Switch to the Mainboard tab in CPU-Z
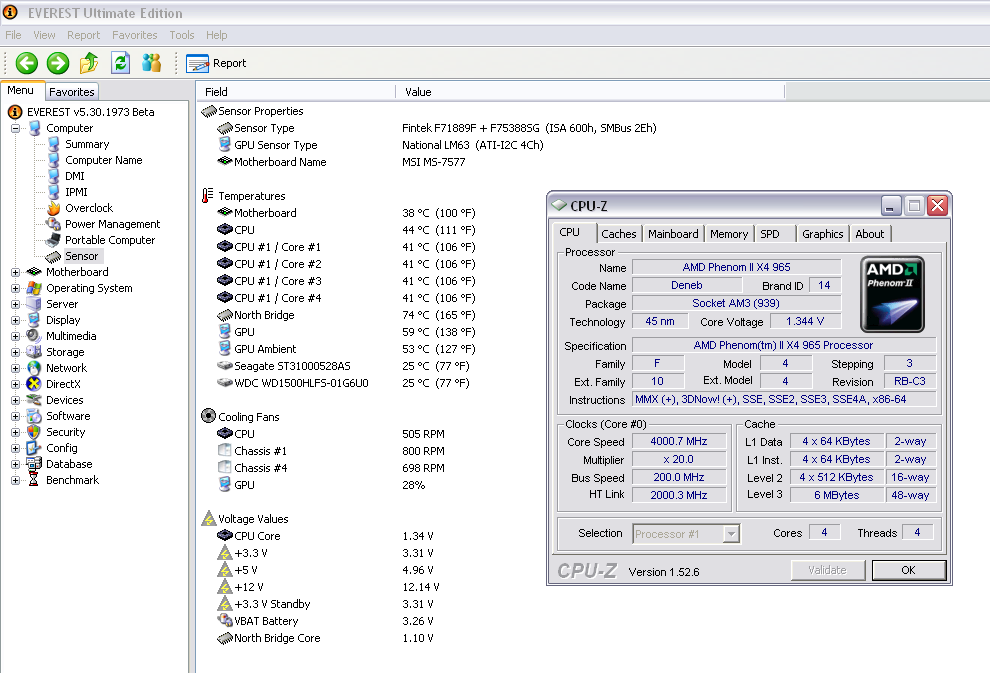 [673, 234]
